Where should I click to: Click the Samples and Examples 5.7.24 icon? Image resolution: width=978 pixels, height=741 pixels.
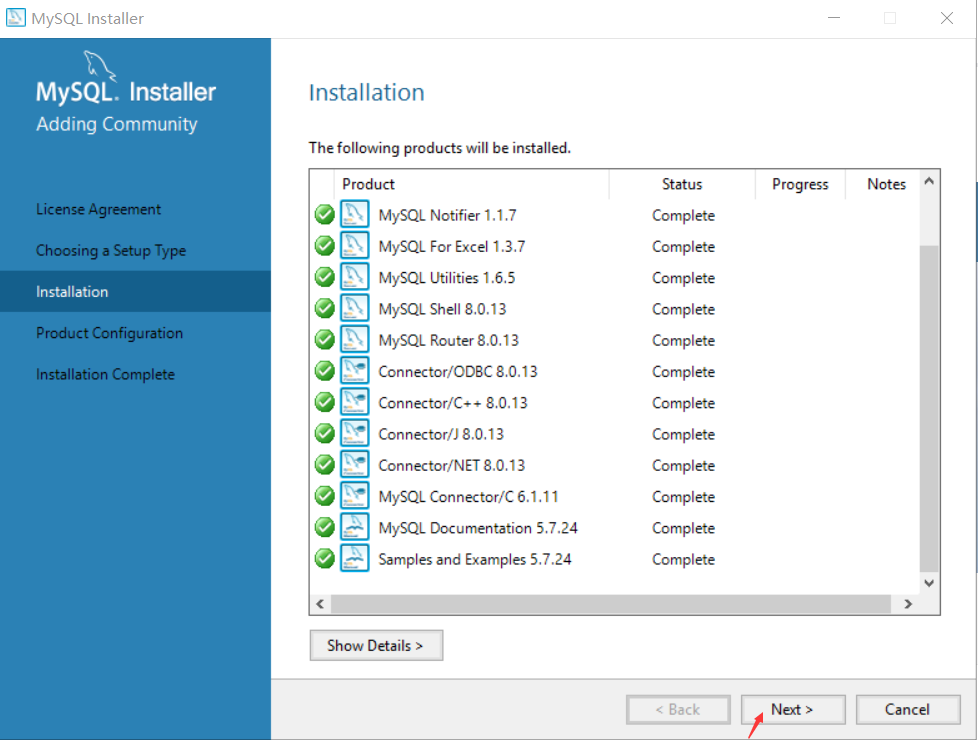(354, 558)
